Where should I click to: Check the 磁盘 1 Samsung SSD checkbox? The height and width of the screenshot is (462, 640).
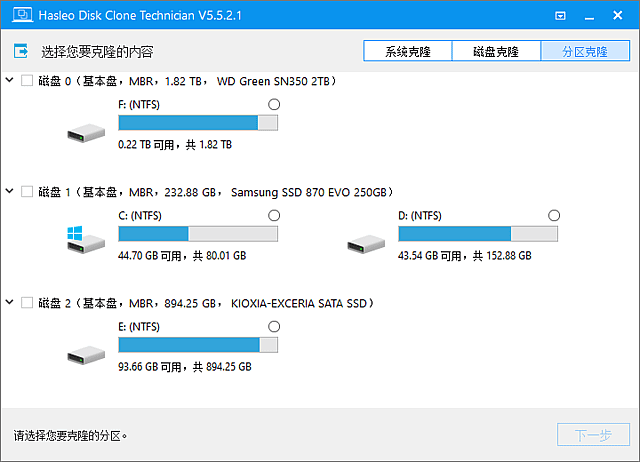coord(27,191)
